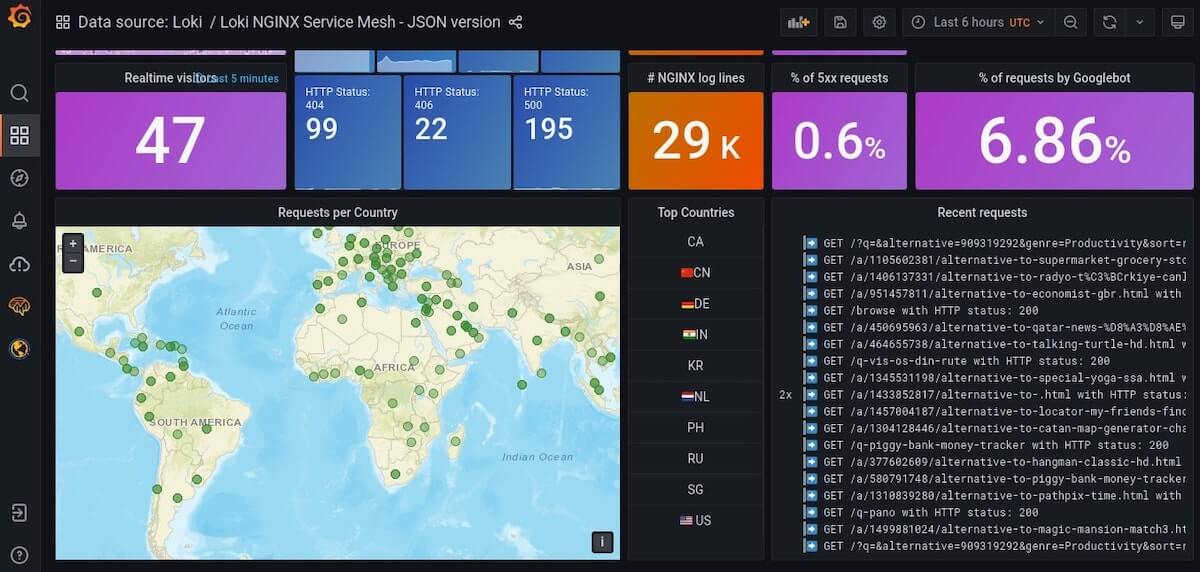Click the 29 K log lines value

tap(696, 141)
